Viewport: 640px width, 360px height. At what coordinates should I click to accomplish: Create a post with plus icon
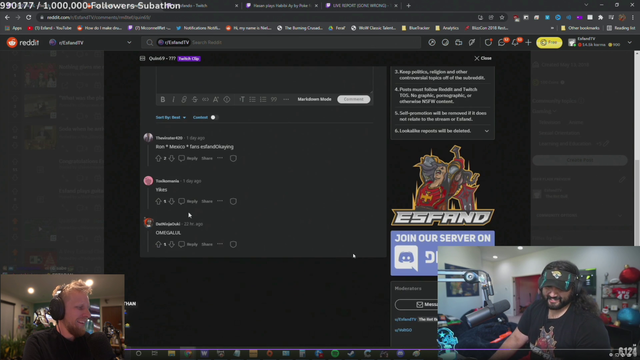528,42
